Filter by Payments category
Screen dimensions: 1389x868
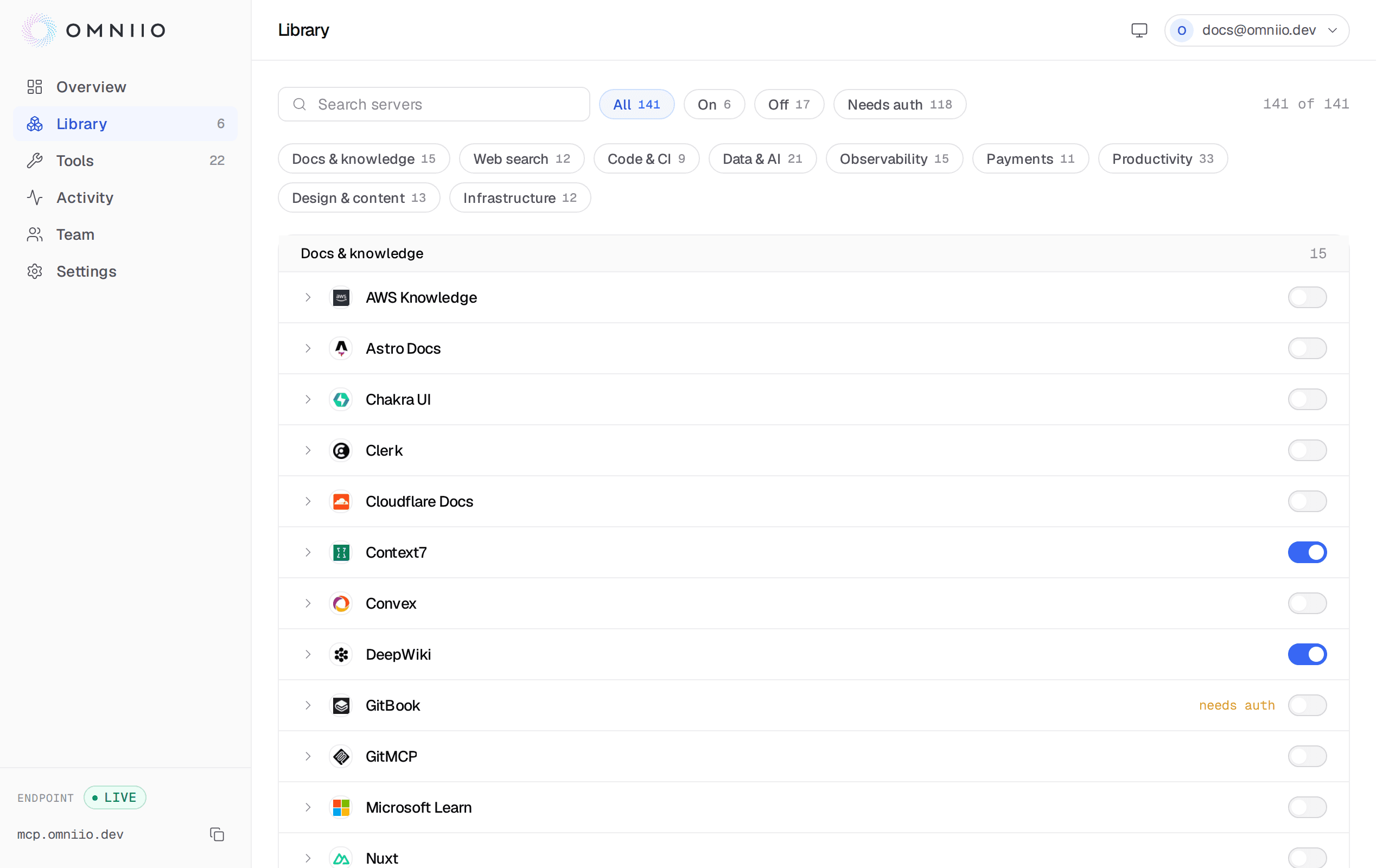point(1030,158)
